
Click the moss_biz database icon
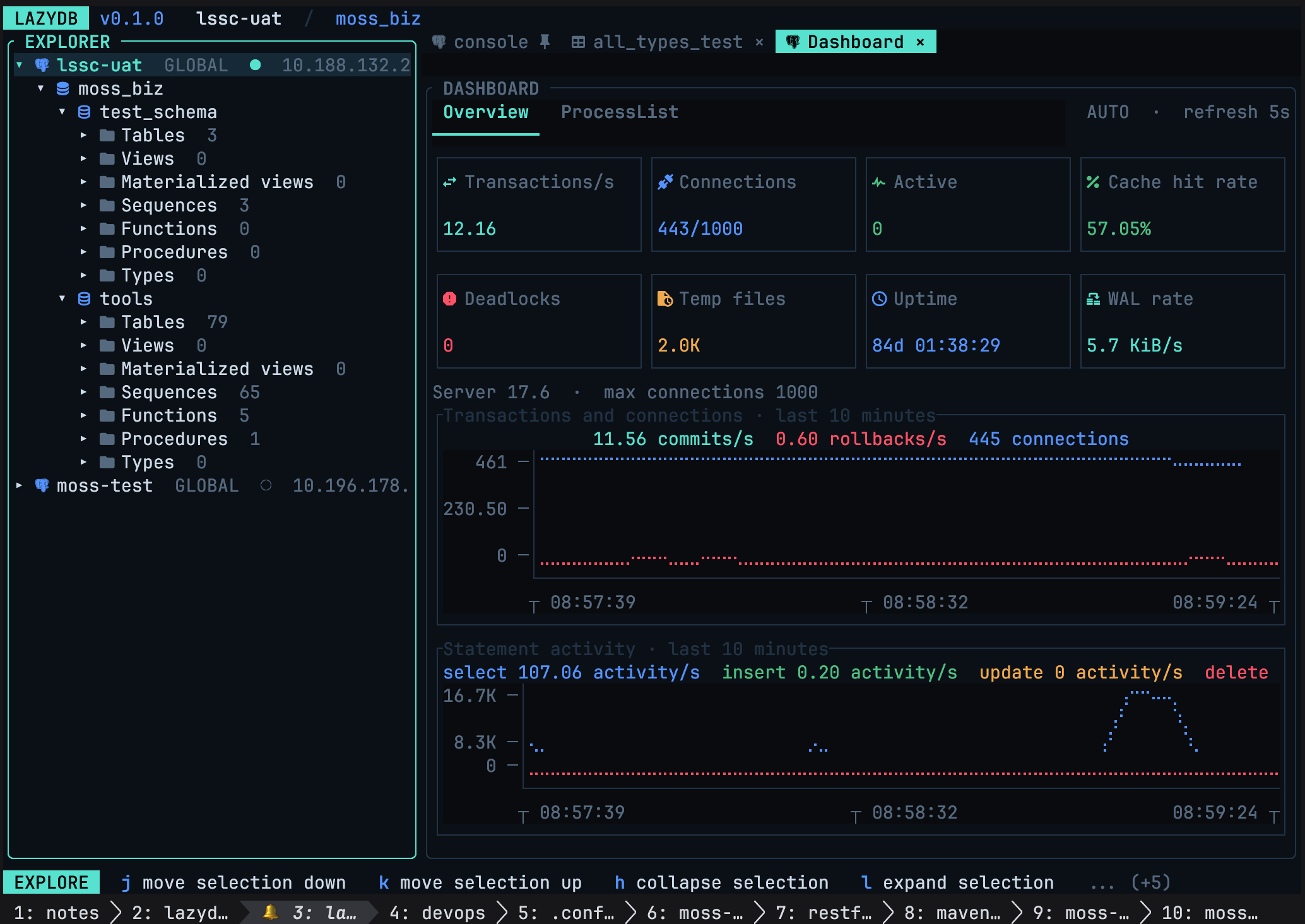coord(62,88)
